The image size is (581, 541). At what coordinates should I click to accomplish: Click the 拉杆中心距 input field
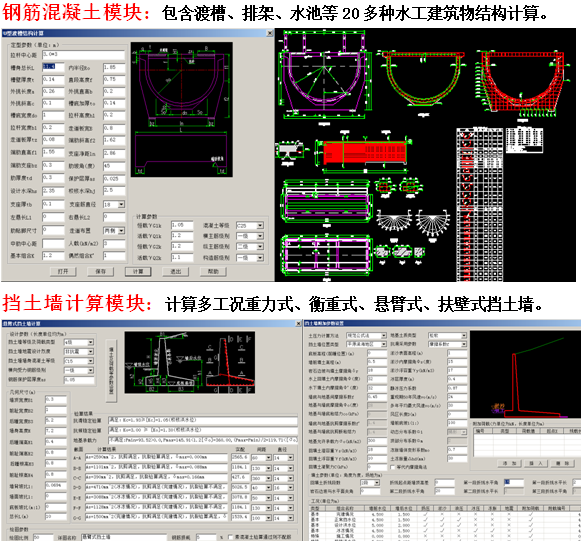(83, 55)
